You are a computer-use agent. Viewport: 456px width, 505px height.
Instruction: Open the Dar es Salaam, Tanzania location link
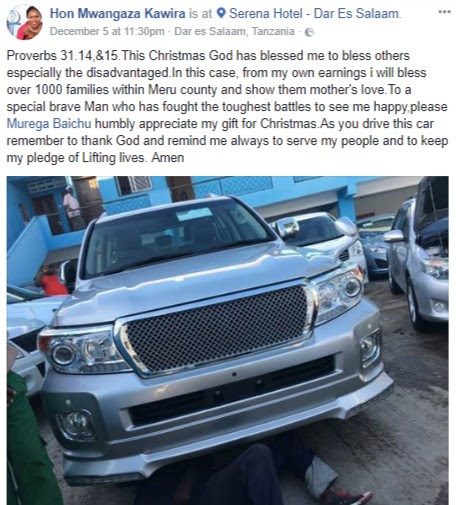234,31
